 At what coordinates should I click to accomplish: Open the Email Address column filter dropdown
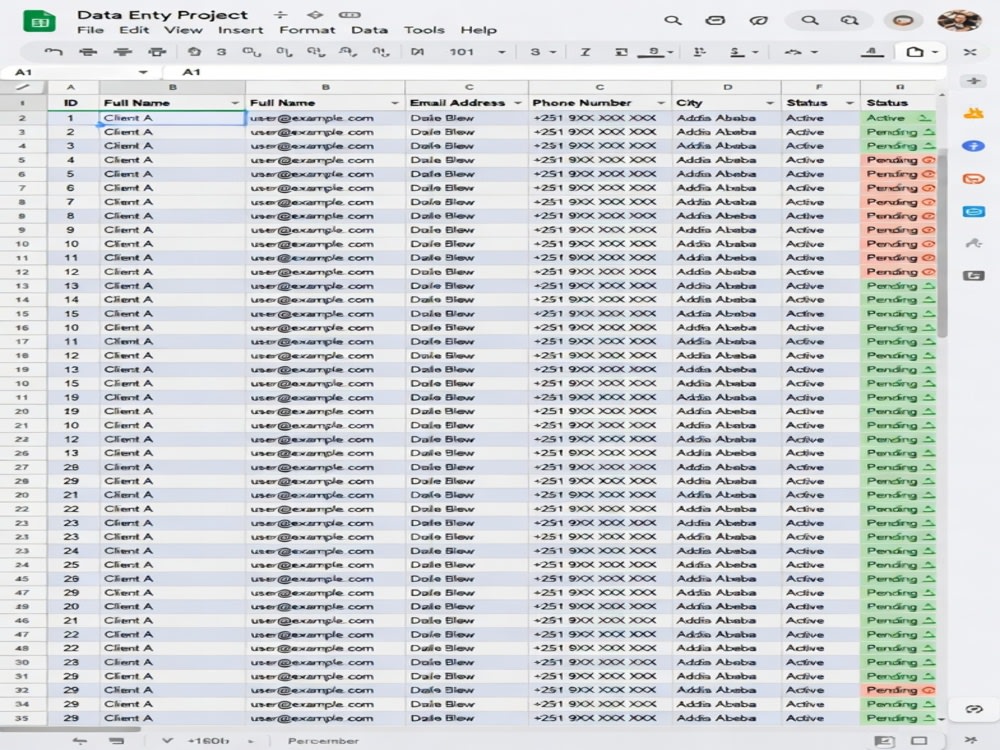pyautogui.click(x=518, y=103)
